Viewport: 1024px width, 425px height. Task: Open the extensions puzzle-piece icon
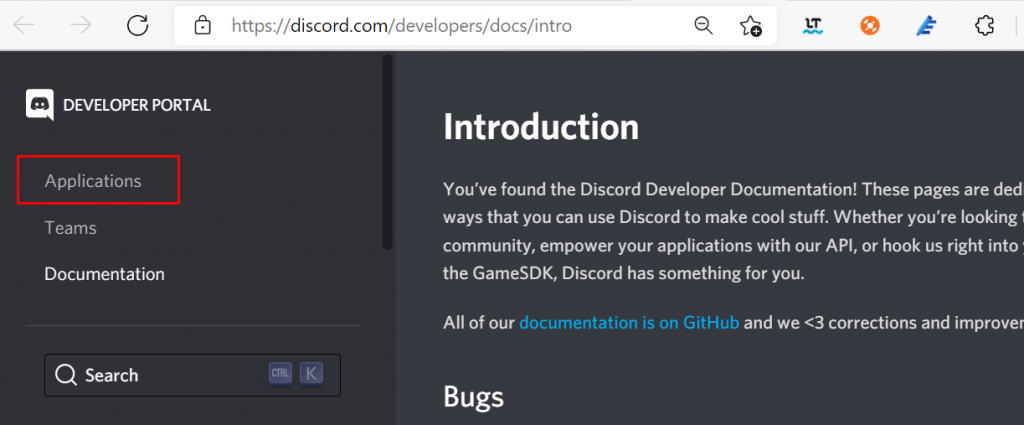click(984, 25)
